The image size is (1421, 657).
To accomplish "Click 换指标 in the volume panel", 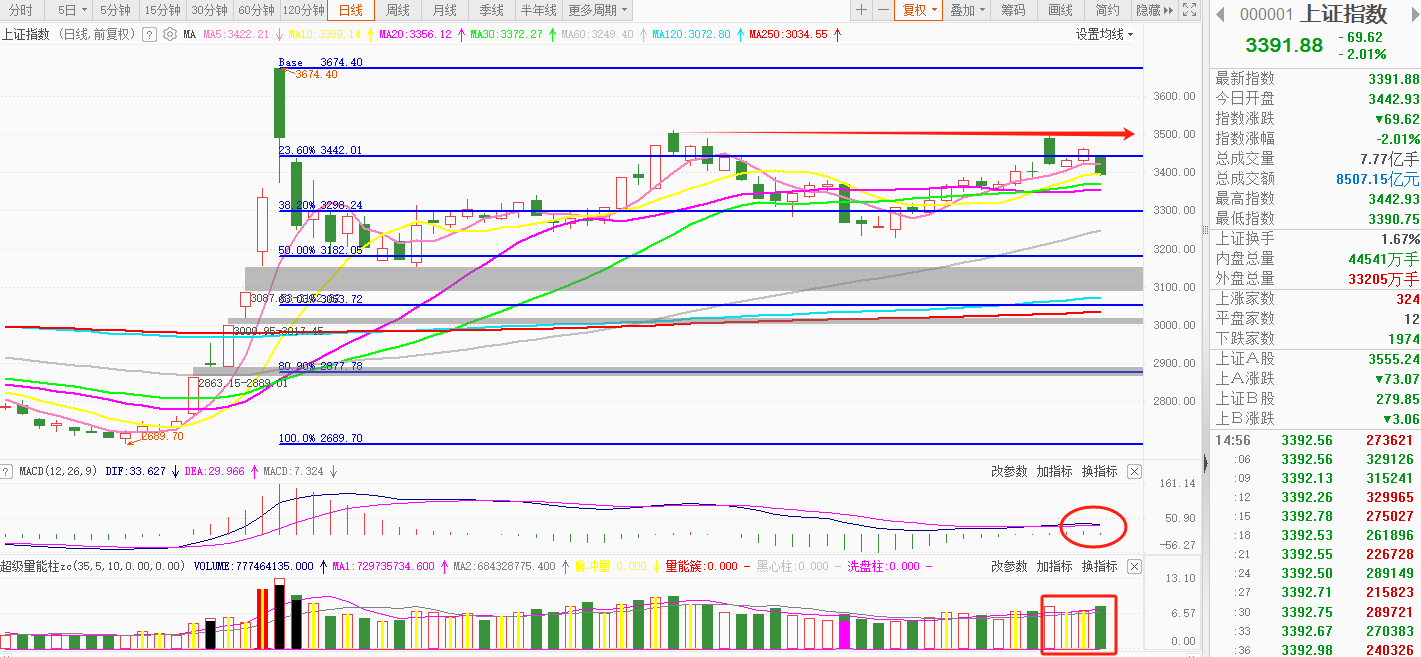I will (x=1099, y=566).
